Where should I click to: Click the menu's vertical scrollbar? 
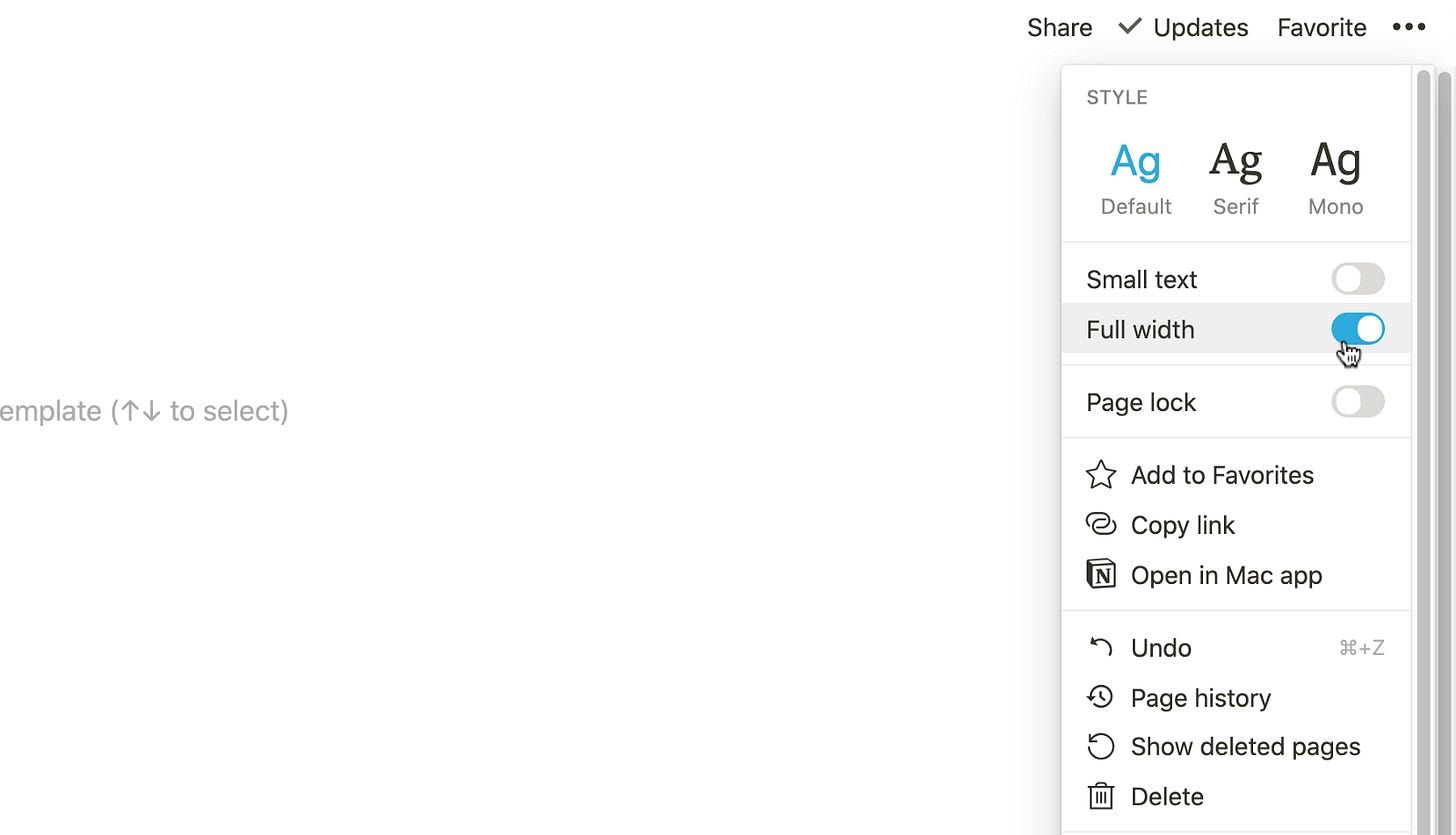(1423, 450)
